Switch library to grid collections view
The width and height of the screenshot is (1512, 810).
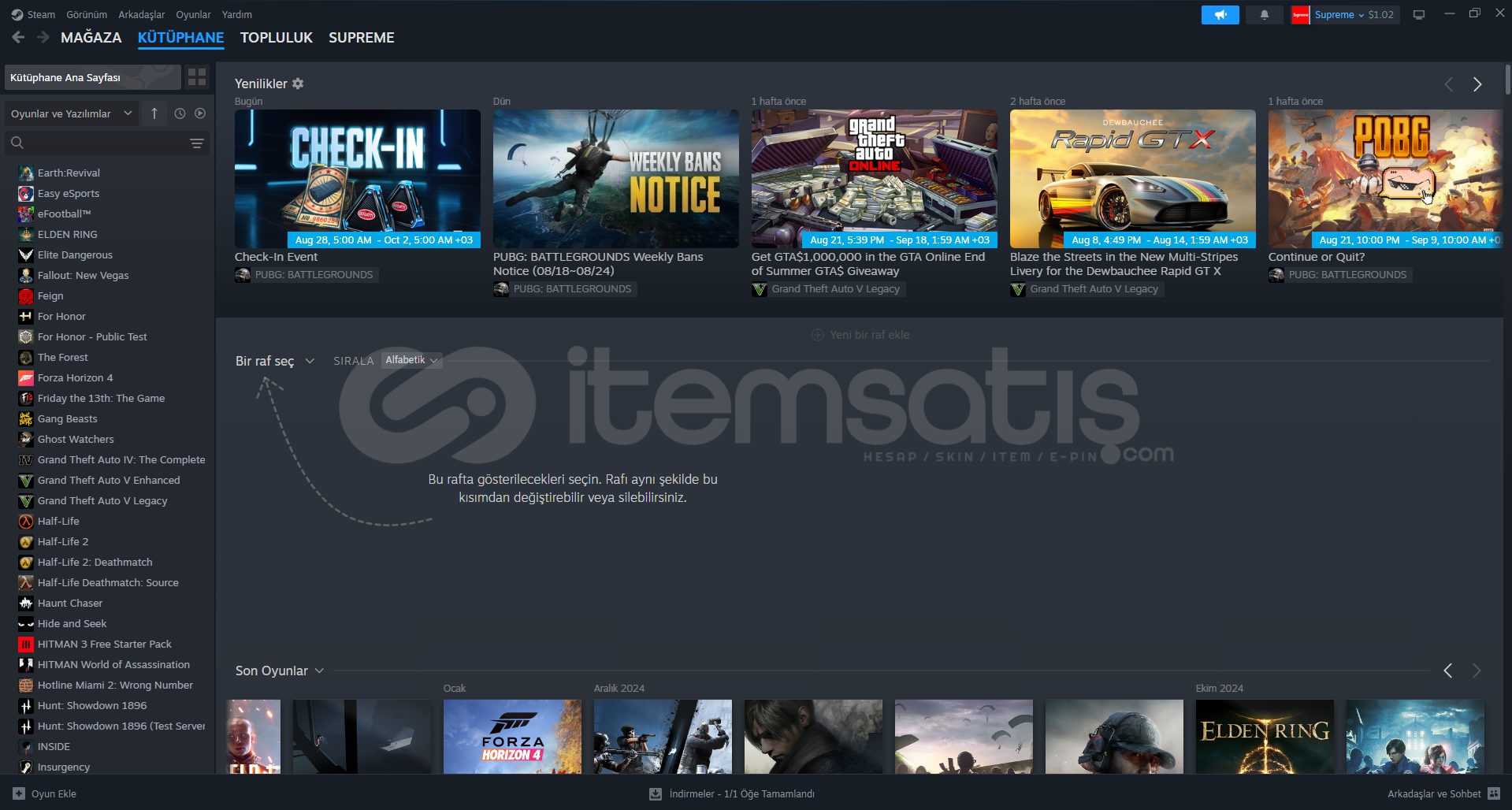pyautogui.click(x=197, y=76)
